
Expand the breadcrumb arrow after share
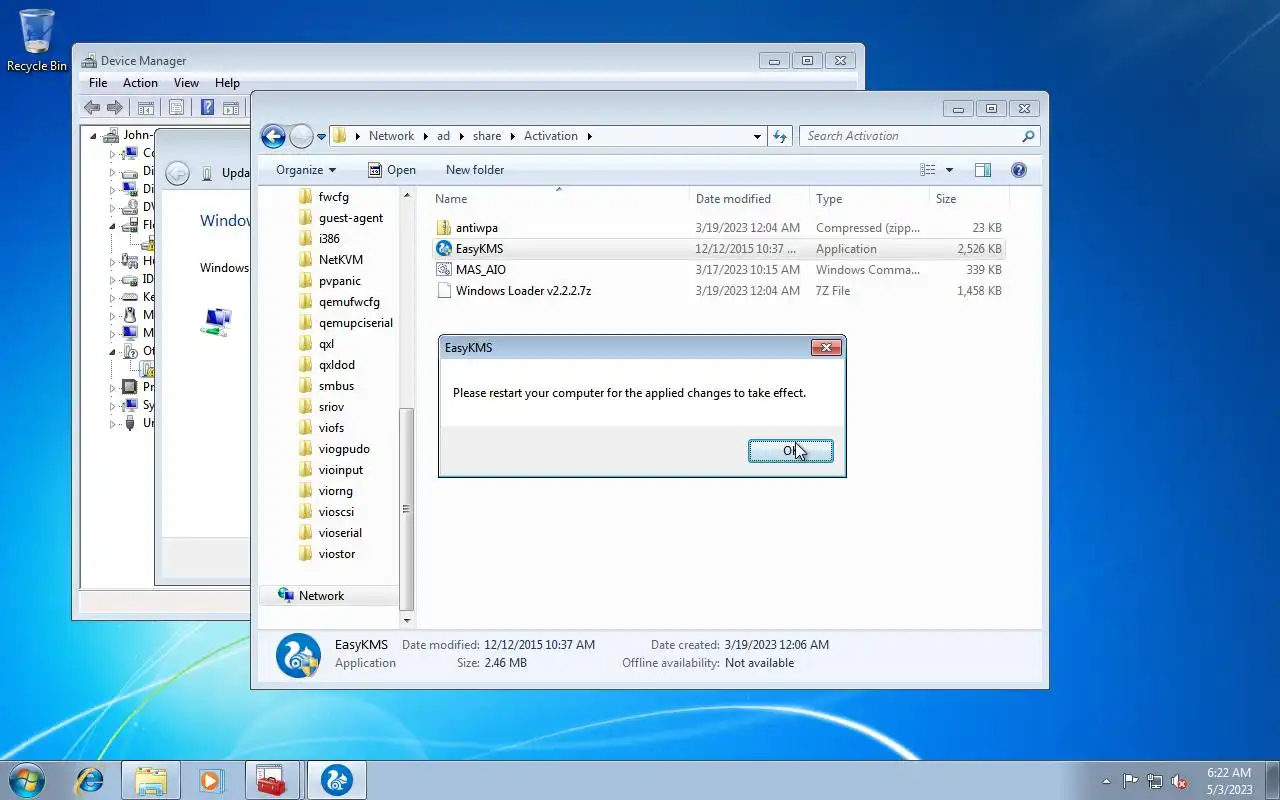(x=512, y=136)
